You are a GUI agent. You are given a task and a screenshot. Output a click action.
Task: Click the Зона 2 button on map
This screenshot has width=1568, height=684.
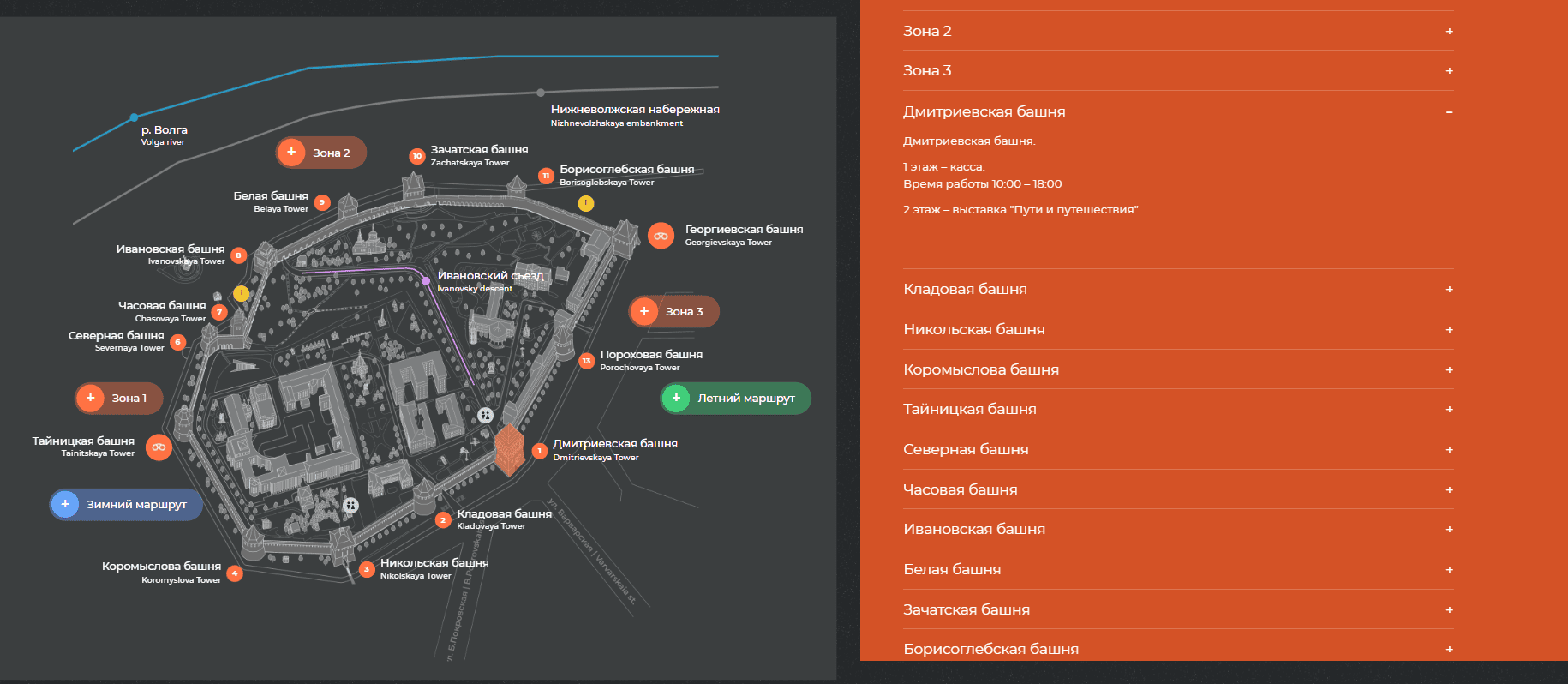click(320, 153)
